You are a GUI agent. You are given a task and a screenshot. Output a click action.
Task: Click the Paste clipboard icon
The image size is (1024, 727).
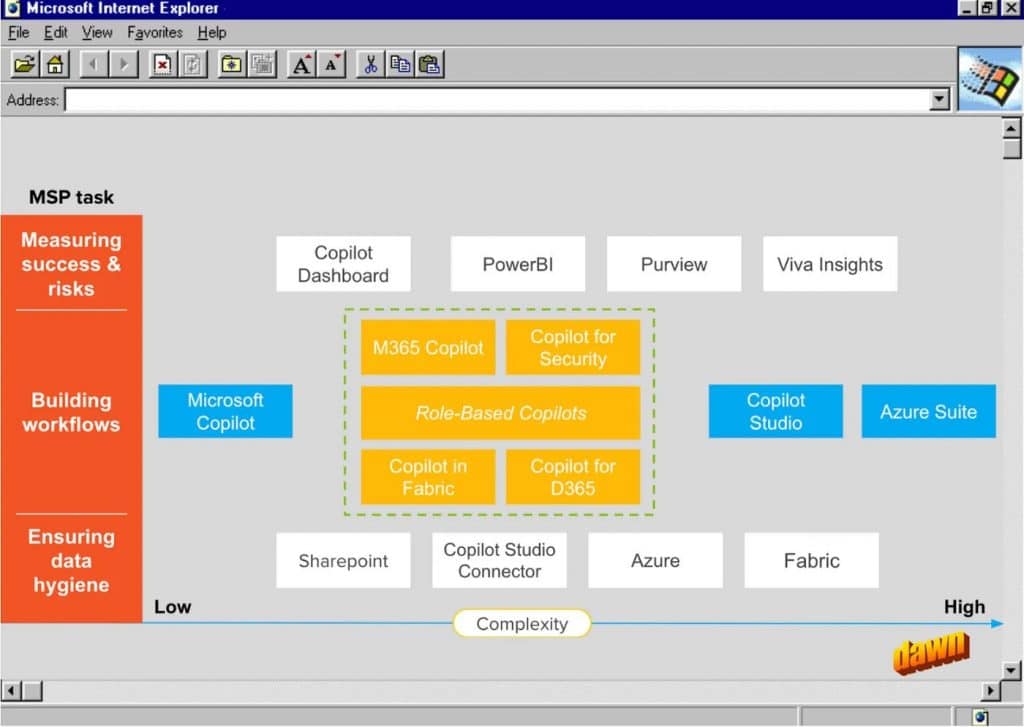430,65
